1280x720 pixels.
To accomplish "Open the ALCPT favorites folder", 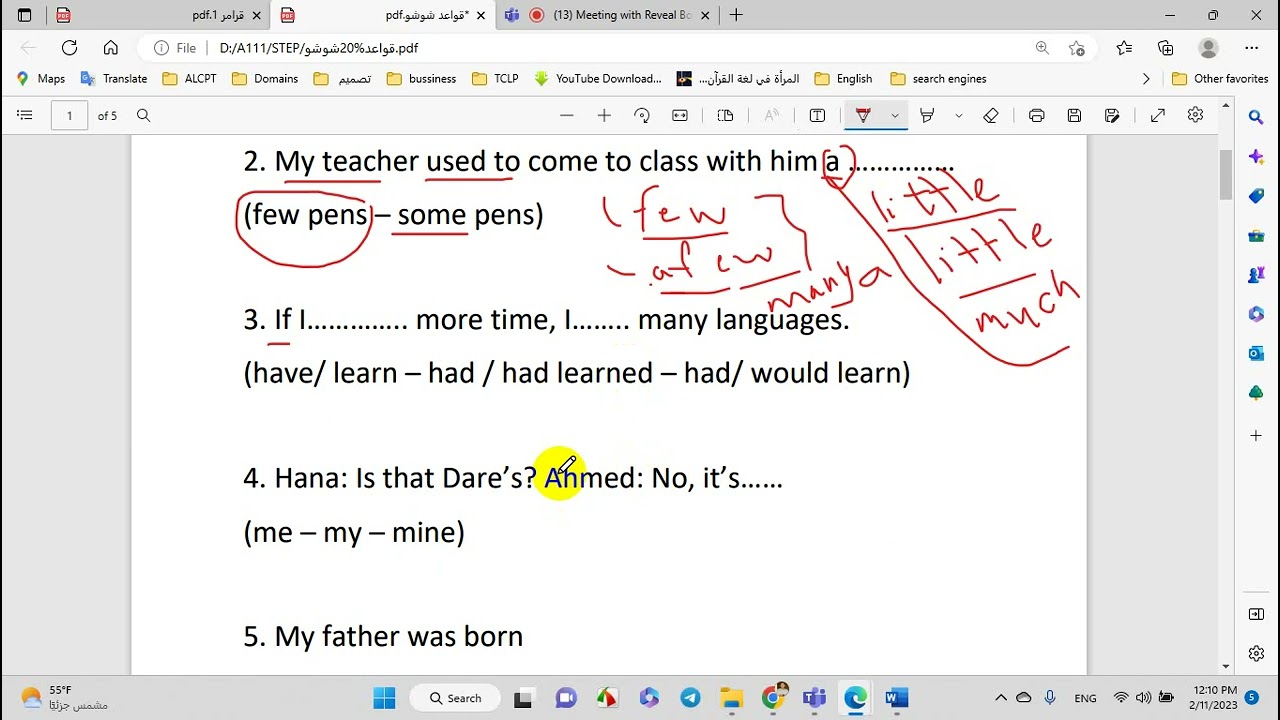I will (190, 79).
